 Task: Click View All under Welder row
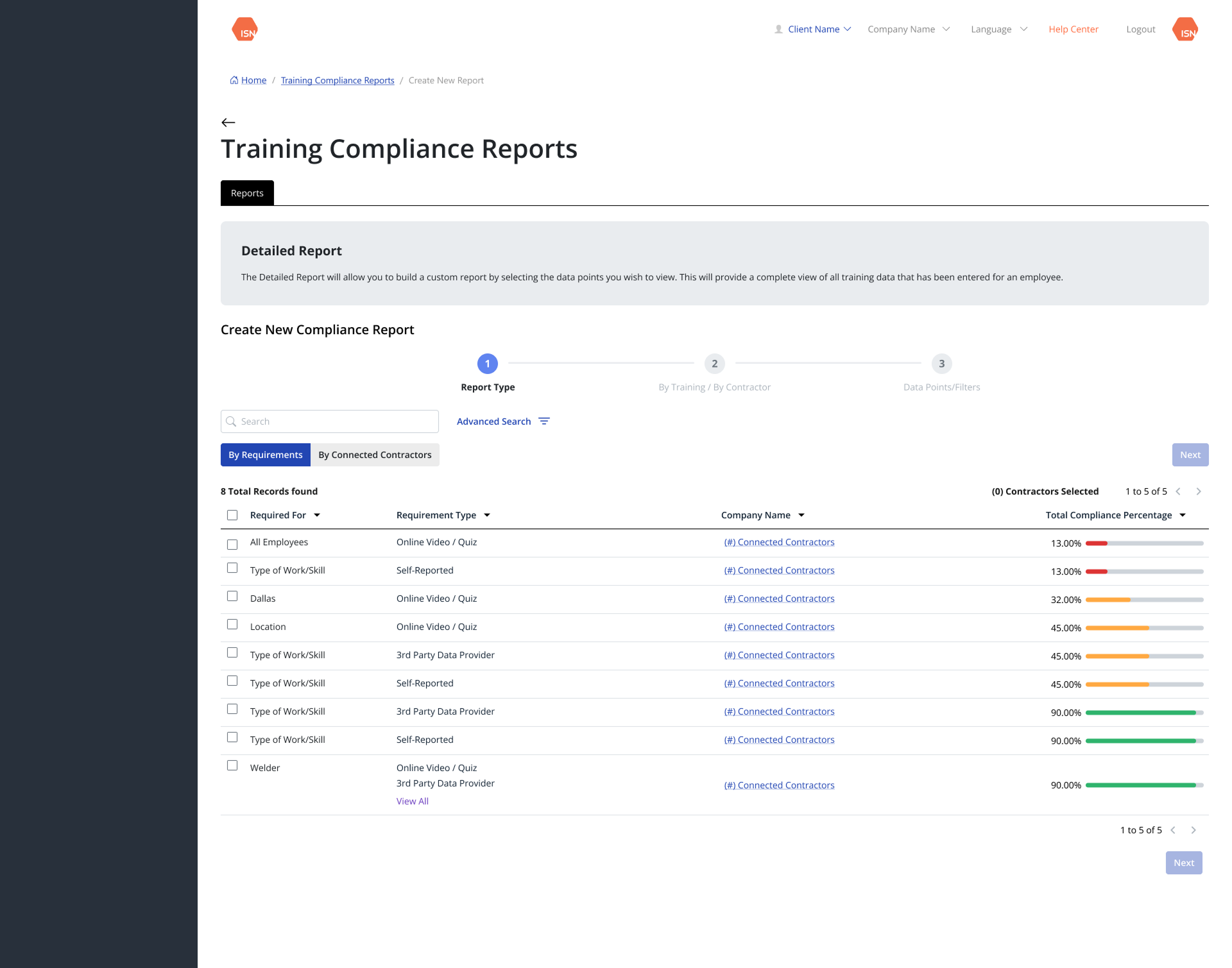point(413,801)
